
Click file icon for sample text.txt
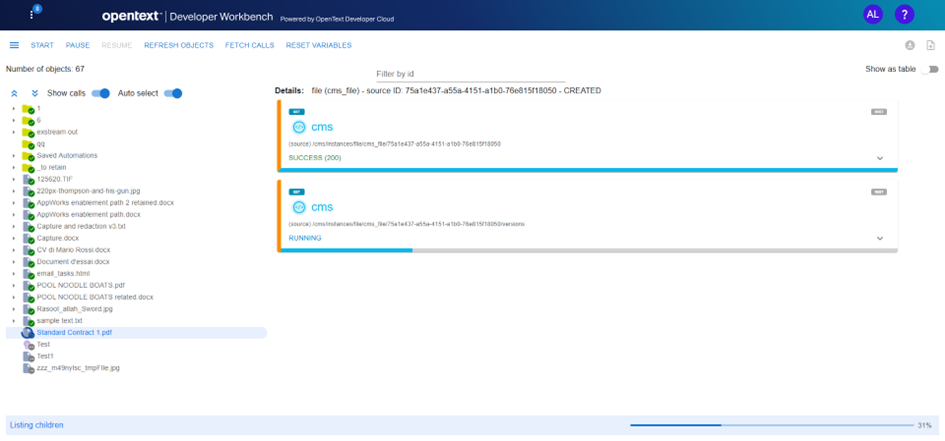point(28,321)
